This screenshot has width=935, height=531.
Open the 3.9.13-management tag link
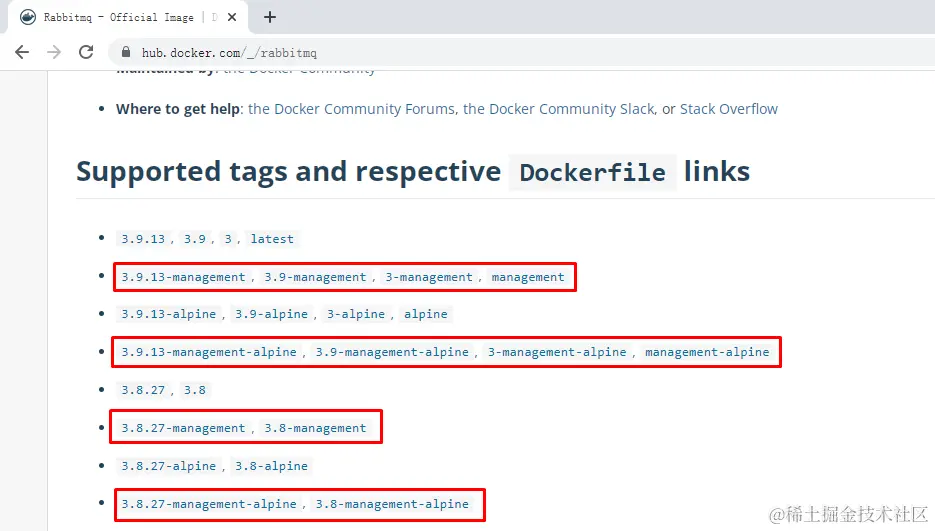tap(183, 277)
